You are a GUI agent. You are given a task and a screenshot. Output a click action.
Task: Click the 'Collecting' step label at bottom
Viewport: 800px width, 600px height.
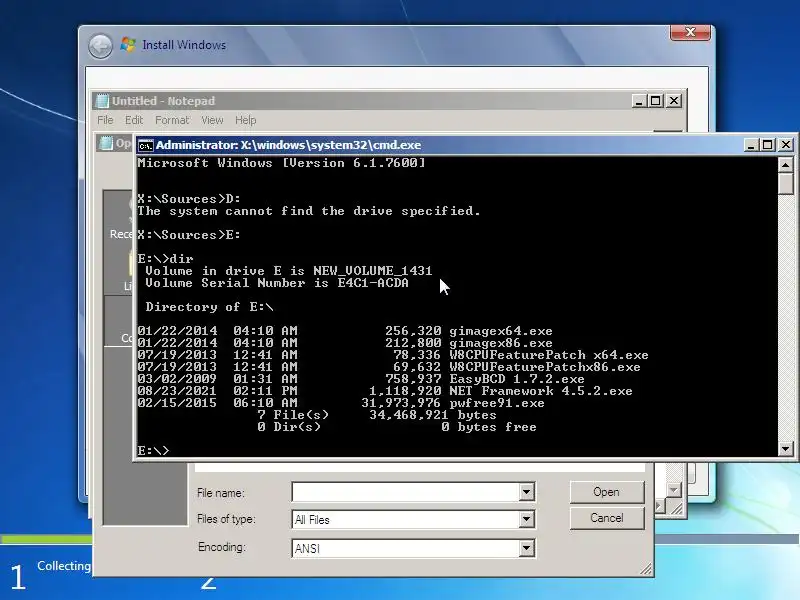pos(64,566)
